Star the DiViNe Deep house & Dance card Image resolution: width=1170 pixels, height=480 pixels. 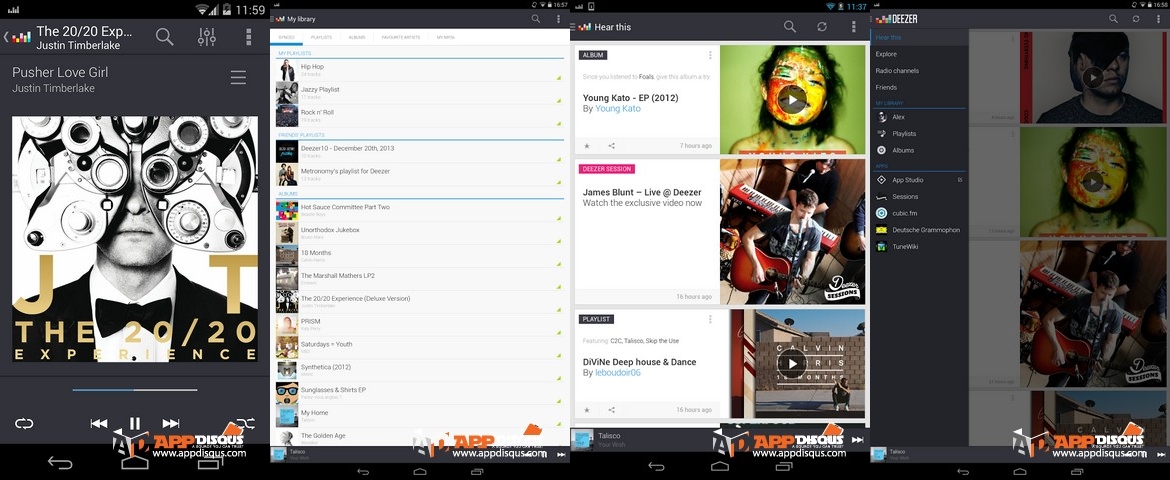pos(587,410)
